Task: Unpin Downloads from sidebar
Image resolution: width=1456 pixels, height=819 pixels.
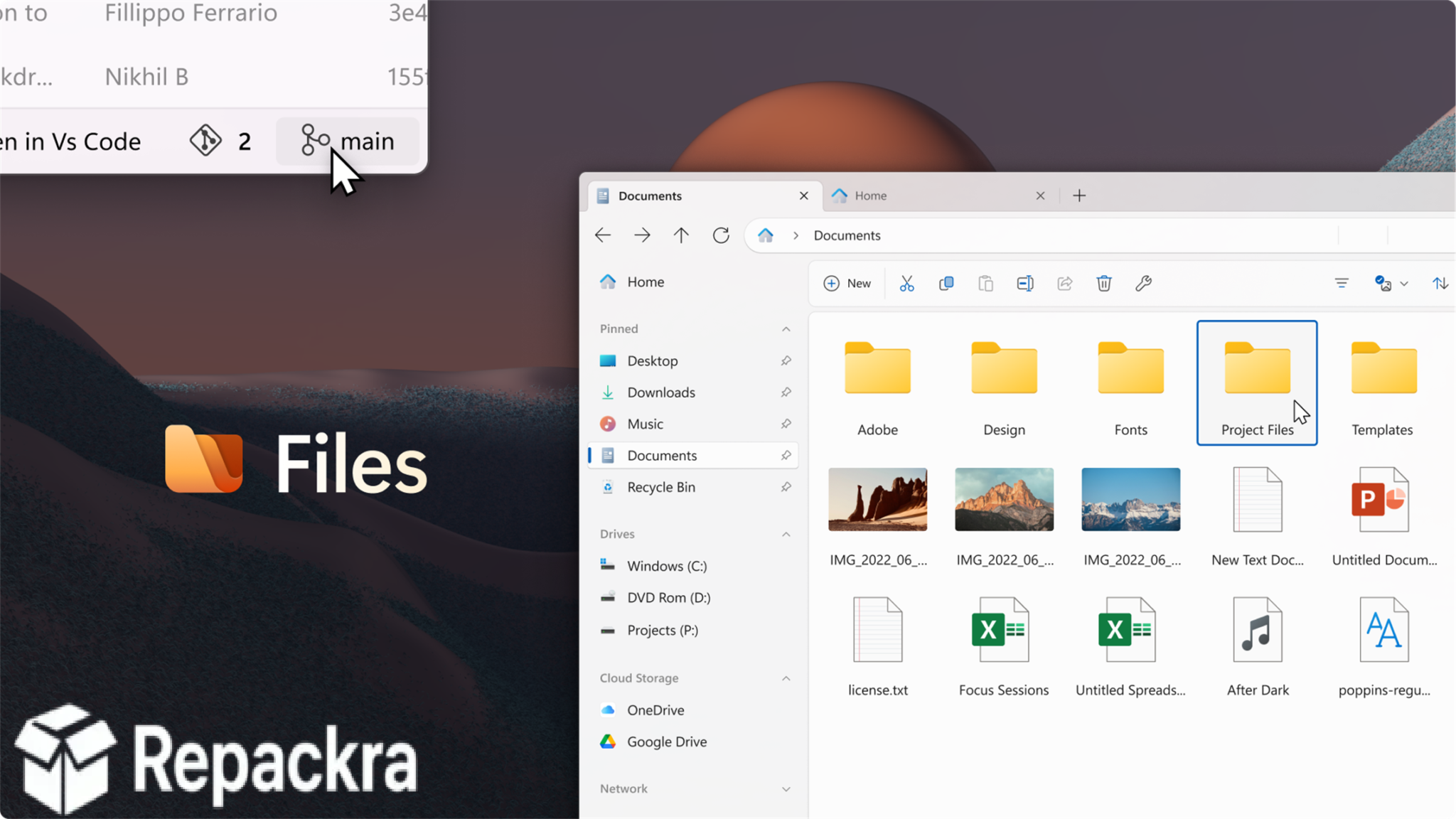Action: pyautogui.click(x=786, y=392)
